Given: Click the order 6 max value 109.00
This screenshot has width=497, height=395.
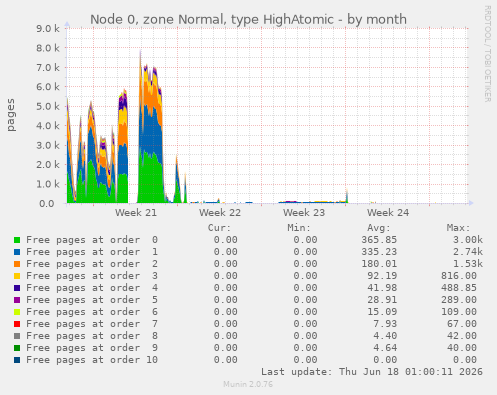Looking at the screenshot, I should 459,312.
